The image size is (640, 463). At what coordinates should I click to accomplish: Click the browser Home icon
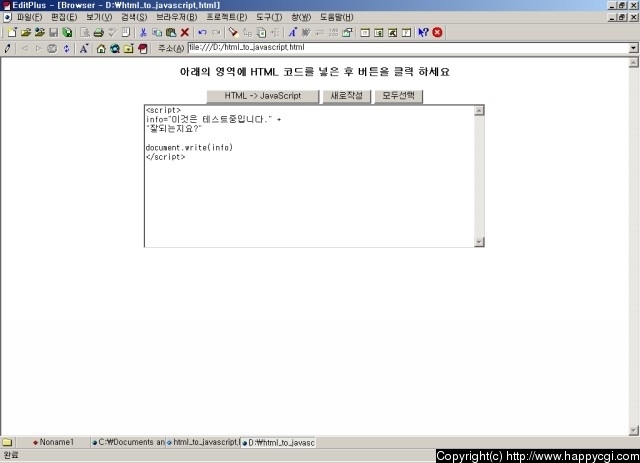(x=101, y=49)
